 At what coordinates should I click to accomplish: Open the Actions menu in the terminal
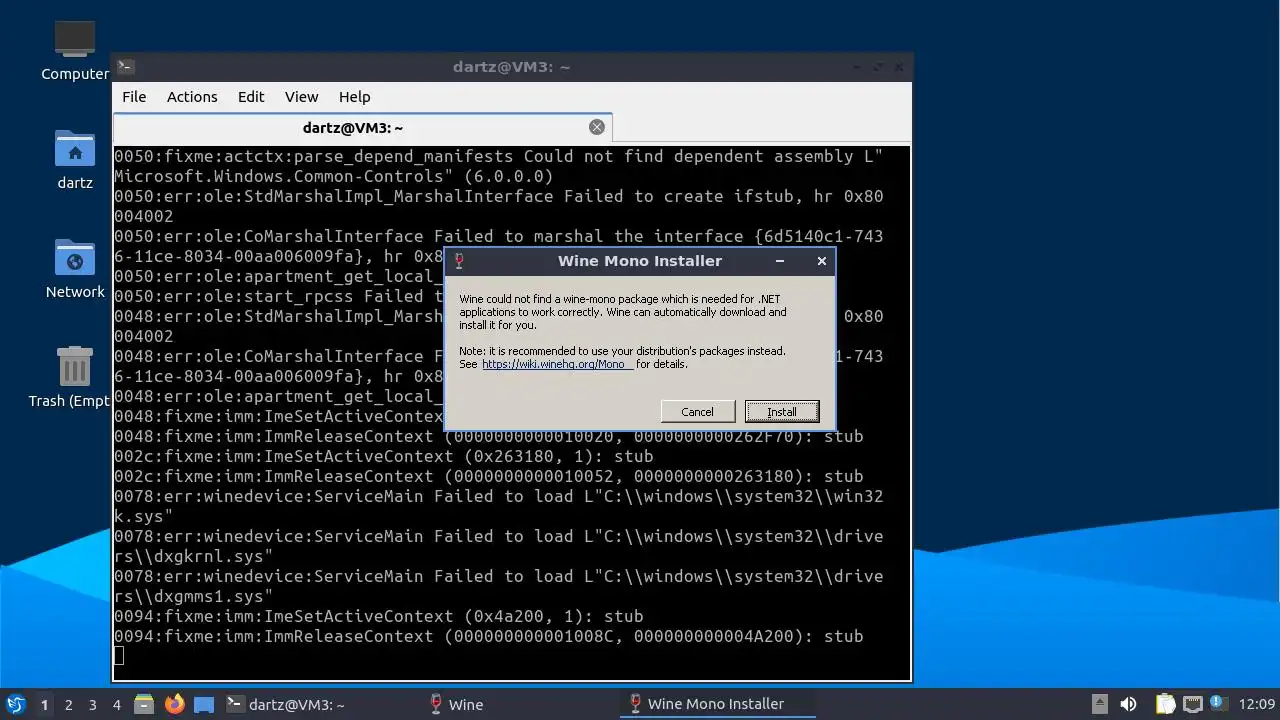[192, 97]
